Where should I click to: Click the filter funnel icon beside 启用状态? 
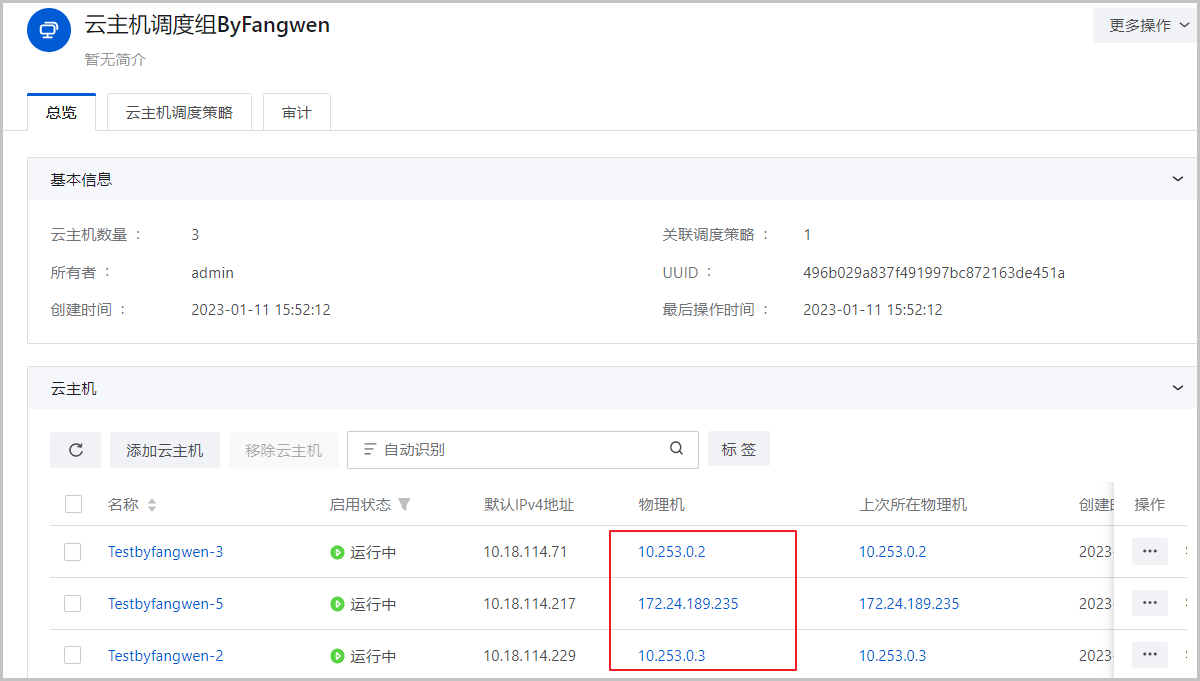(x=404, y=504)
